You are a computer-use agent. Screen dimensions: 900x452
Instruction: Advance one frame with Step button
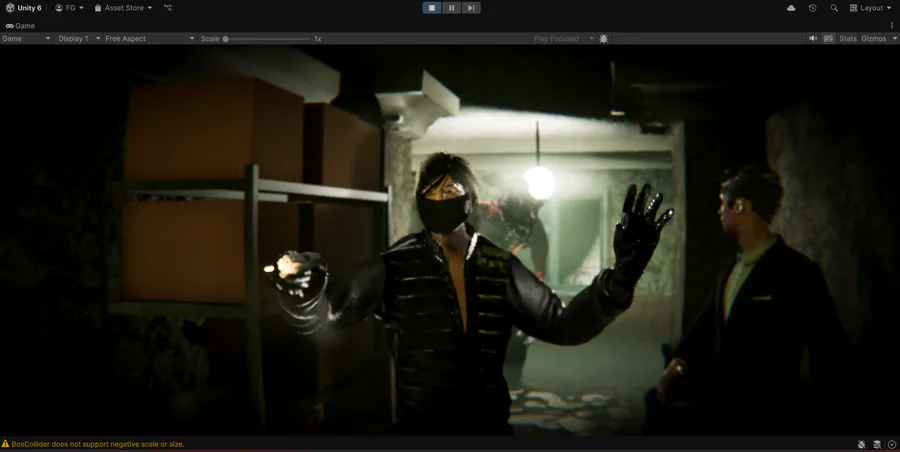point(471,8)
